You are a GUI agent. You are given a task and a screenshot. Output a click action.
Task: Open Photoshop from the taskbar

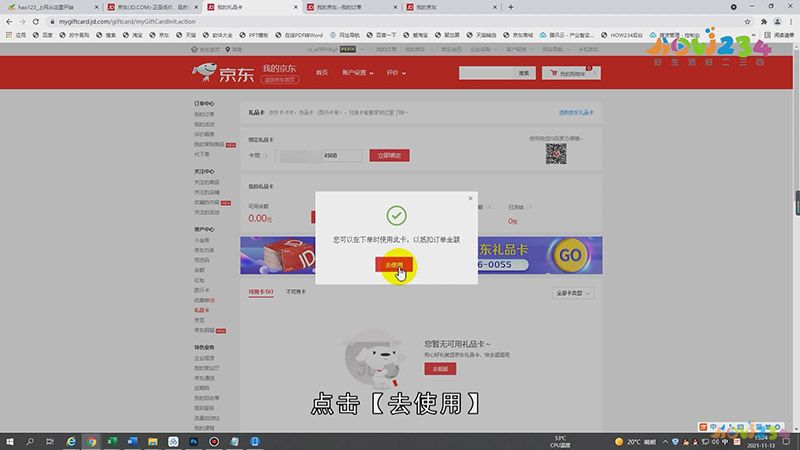193,441
